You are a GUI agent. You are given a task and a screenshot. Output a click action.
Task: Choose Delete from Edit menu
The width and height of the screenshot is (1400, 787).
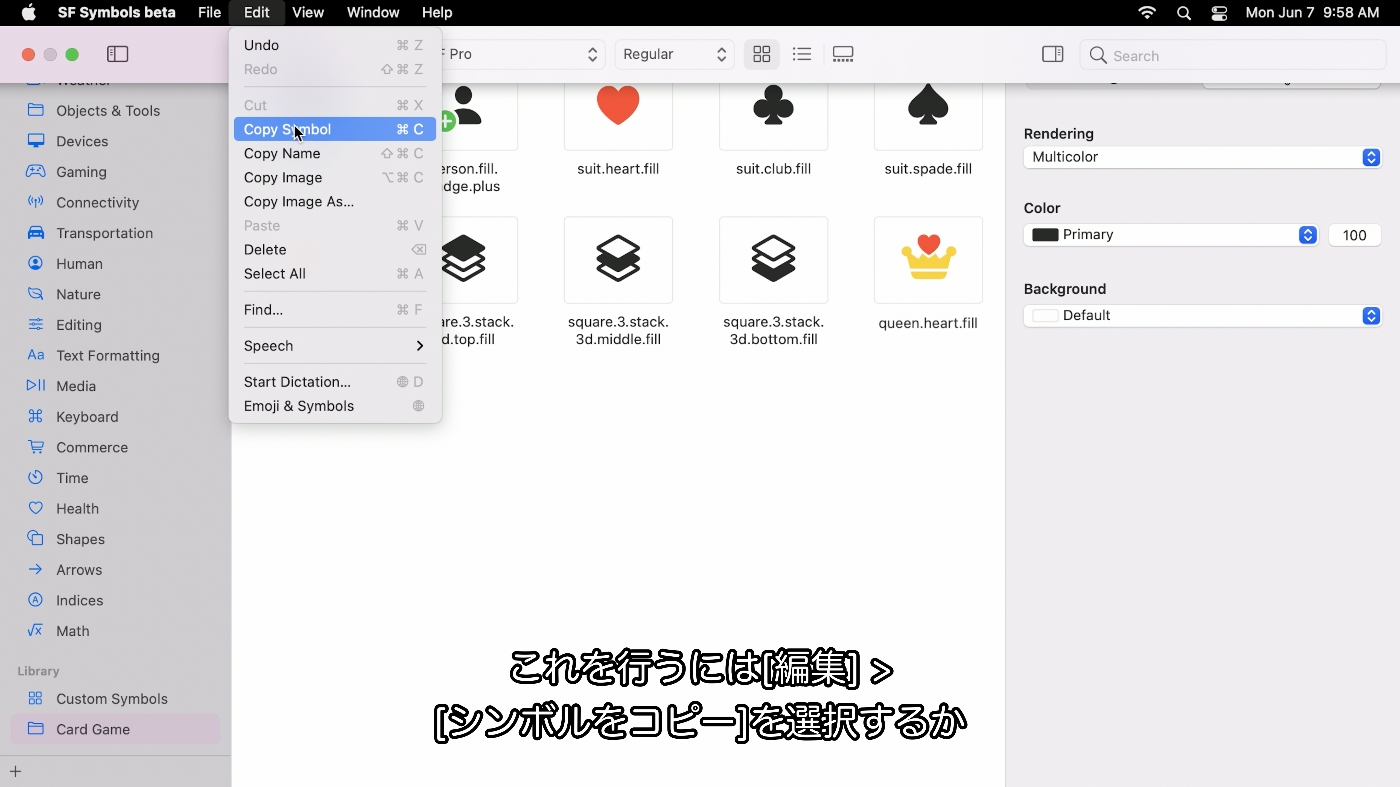point(335,249)
